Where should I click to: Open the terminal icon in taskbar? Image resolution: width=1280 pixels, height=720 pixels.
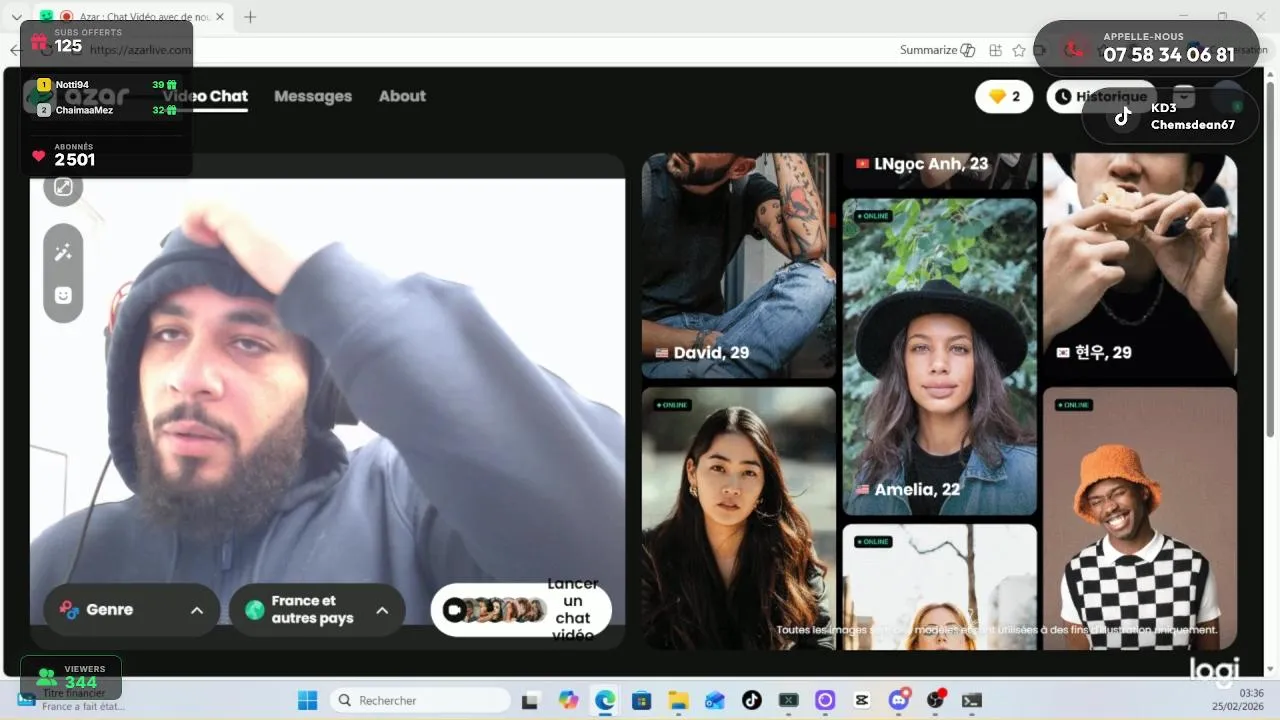tap(972, 700)
